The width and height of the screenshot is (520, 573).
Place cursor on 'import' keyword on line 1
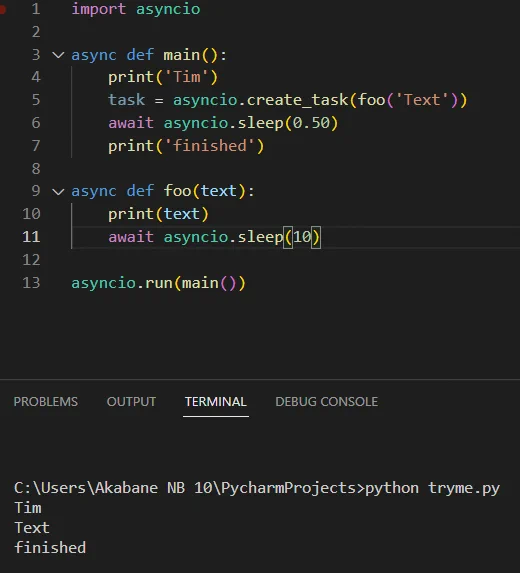point(99,9)
